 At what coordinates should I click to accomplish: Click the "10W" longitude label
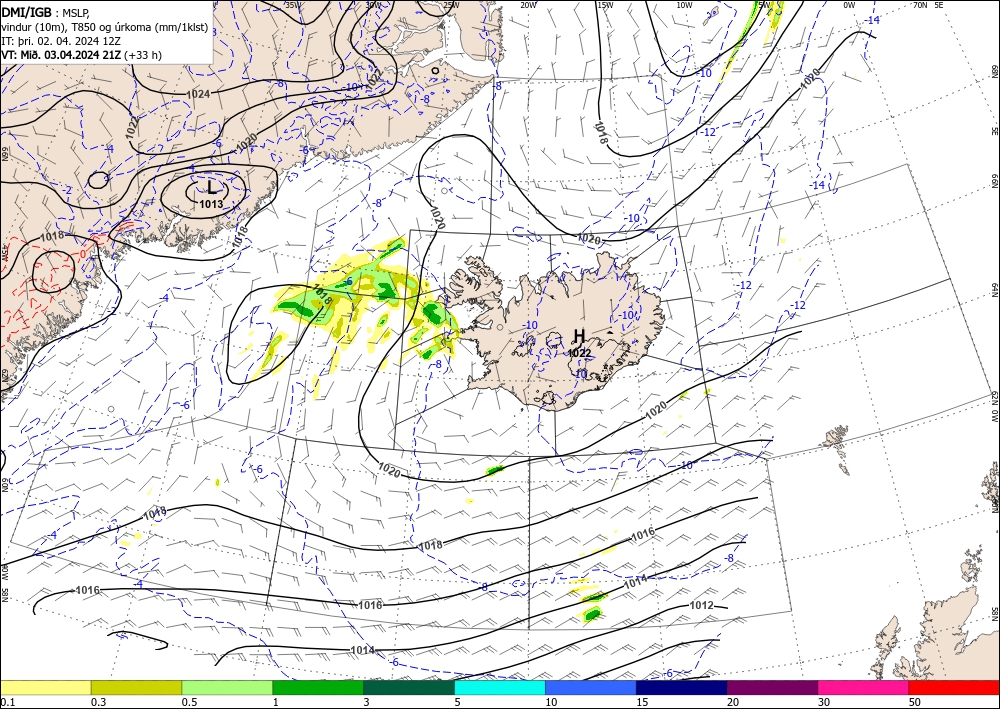click(x=684, y=5)
